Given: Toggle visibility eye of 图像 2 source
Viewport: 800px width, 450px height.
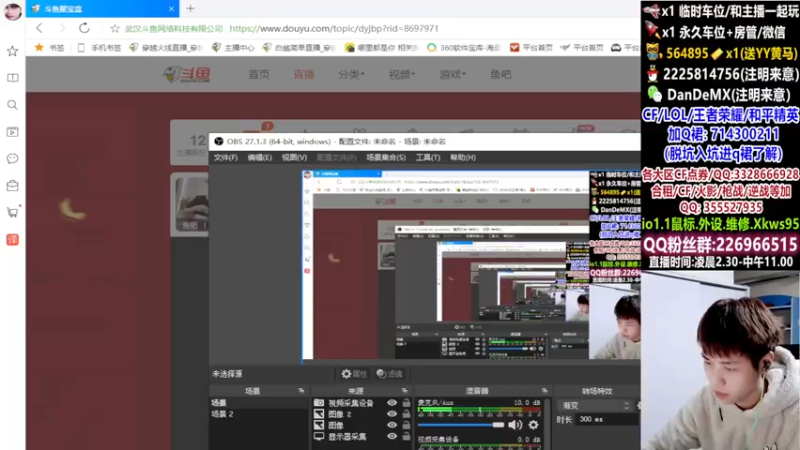Looking at the screenshot, I should [x=392, y=414].
